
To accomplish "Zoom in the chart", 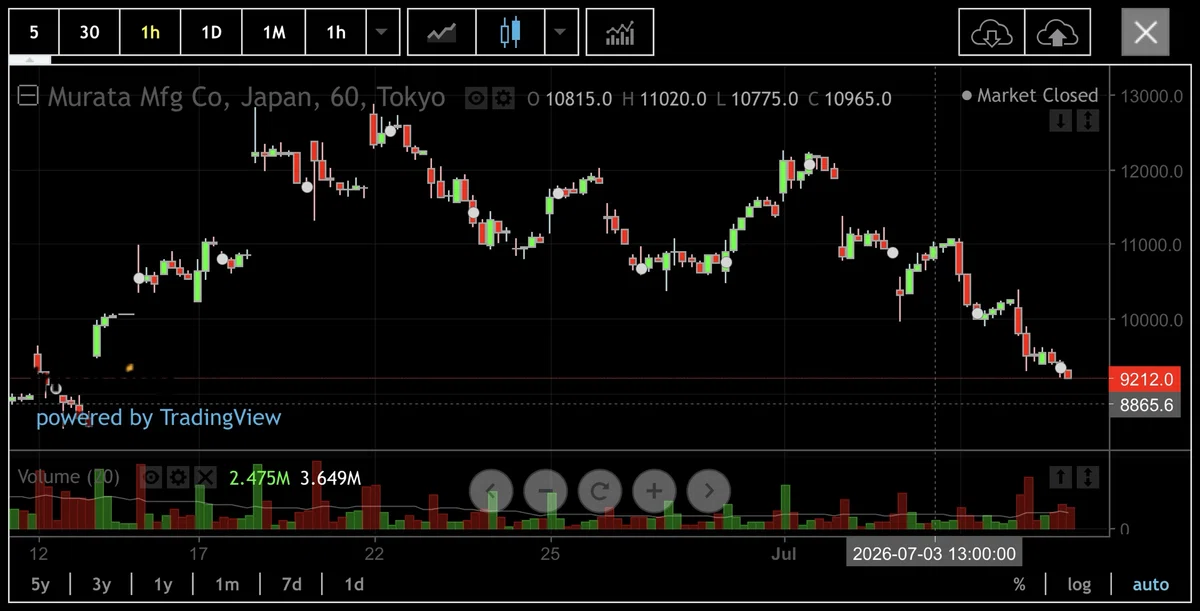I will point(654,491).
